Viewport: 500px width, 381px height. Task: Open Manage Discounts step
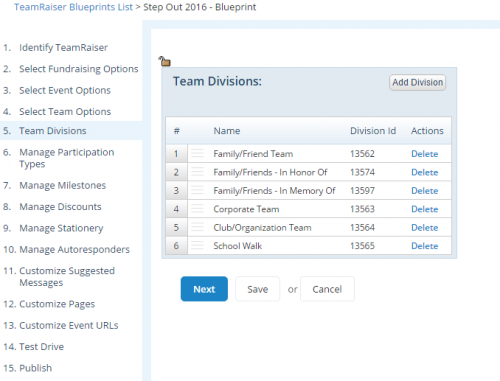click(60, 207)
